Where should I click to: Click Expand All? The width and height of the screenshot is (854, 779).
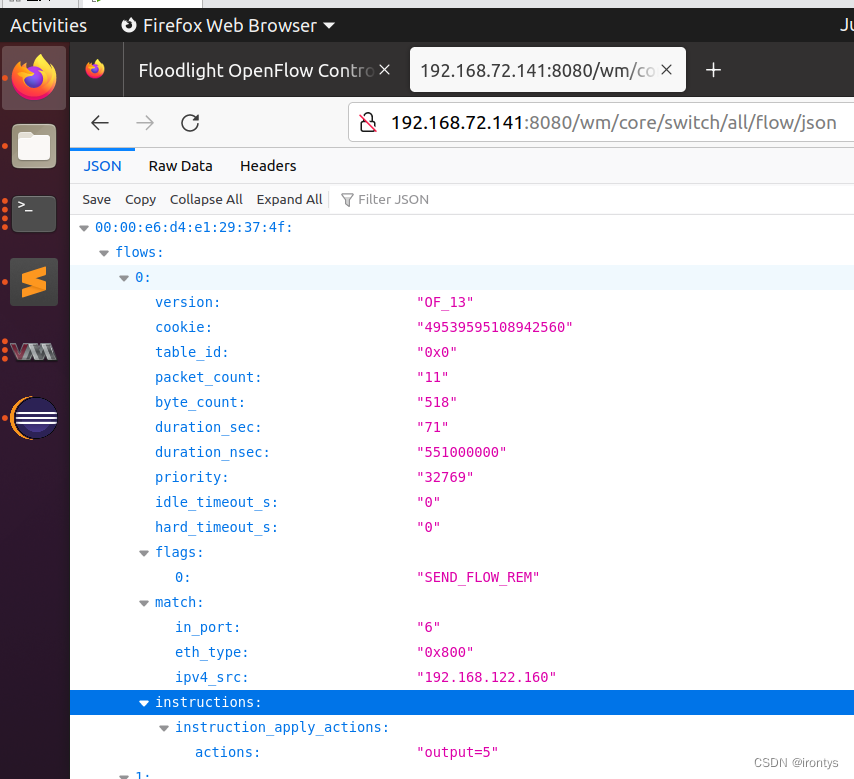pos(289,200)
